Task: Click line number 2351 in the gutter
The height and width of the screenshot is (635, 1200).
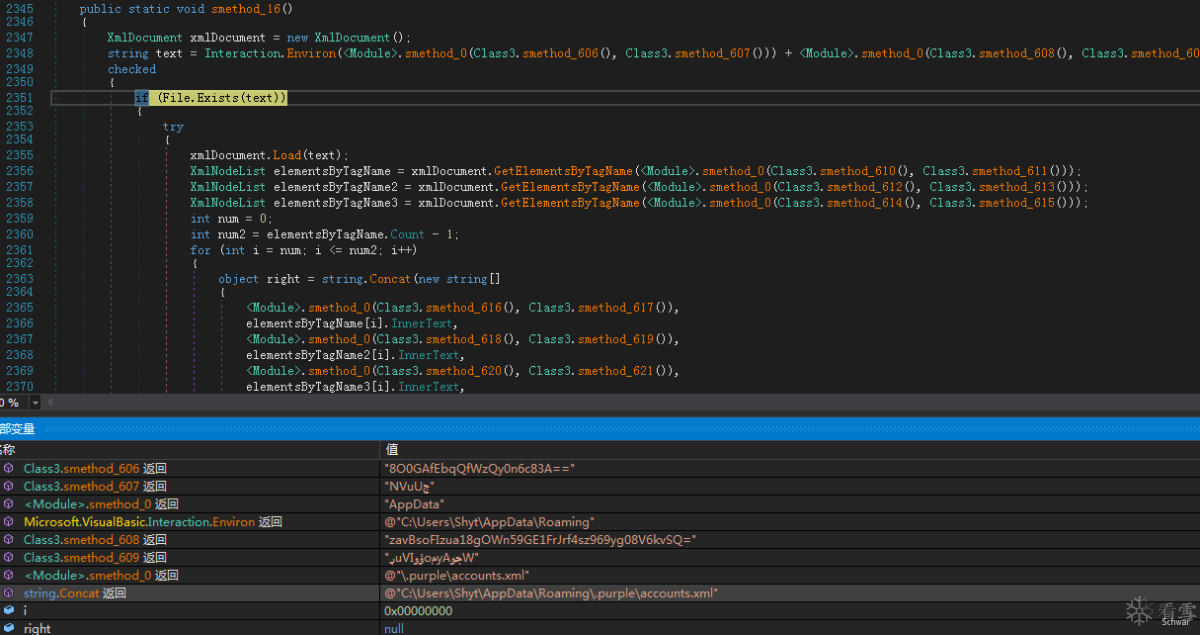Action: tap(19, 97)
